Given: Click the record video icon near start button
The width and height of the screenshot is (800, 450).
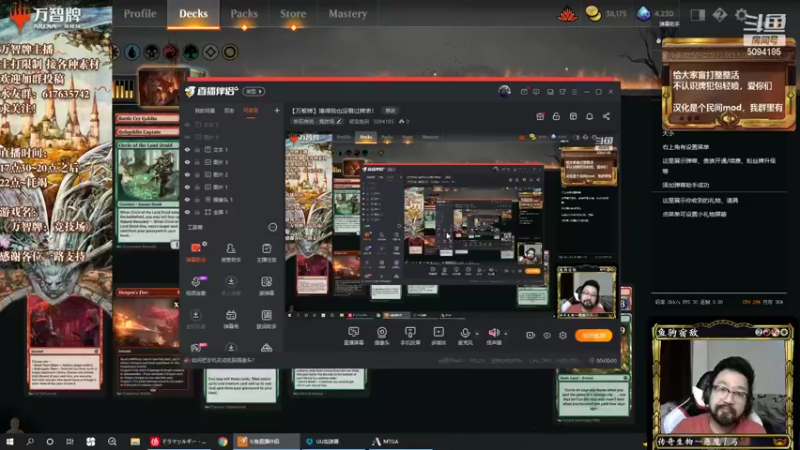Looking at the screenshot, I should [x=530, y=335].
